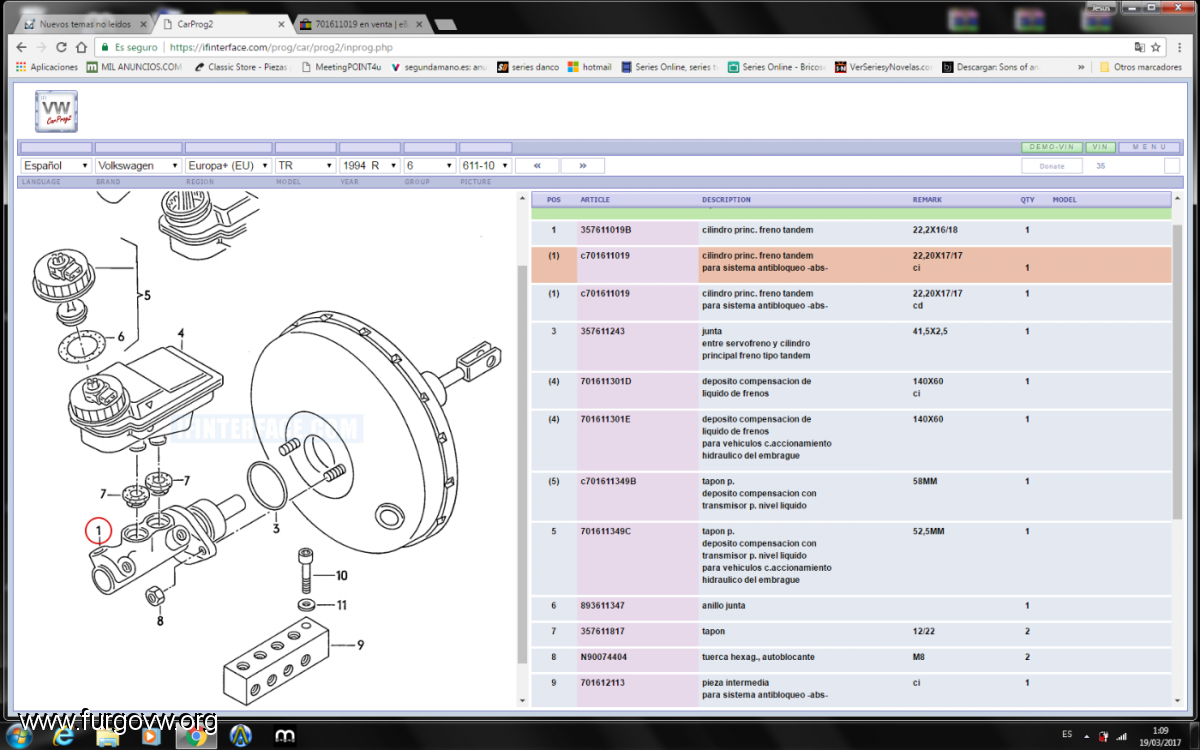Click the DESCRIPTION column header
This screenshot has height=750, width=1200.
tap(726, 200)
